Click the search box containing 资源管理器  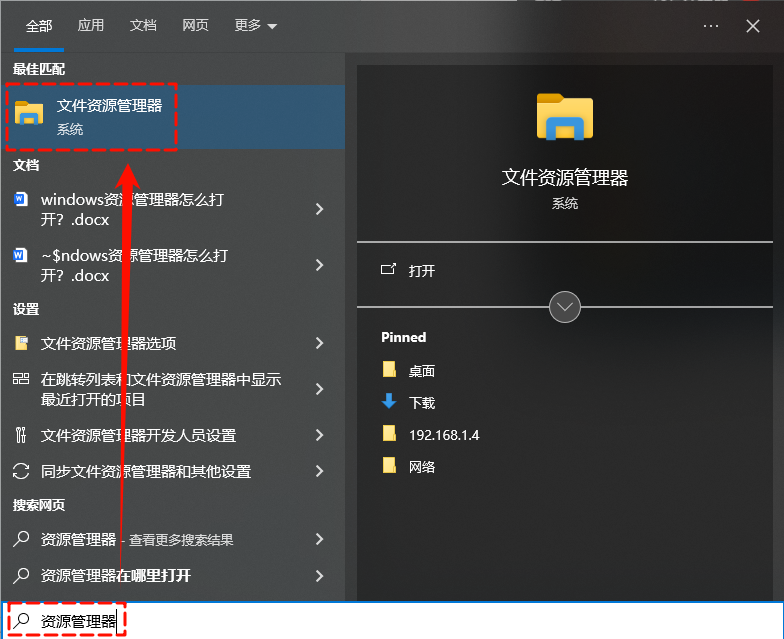(392, 620)
